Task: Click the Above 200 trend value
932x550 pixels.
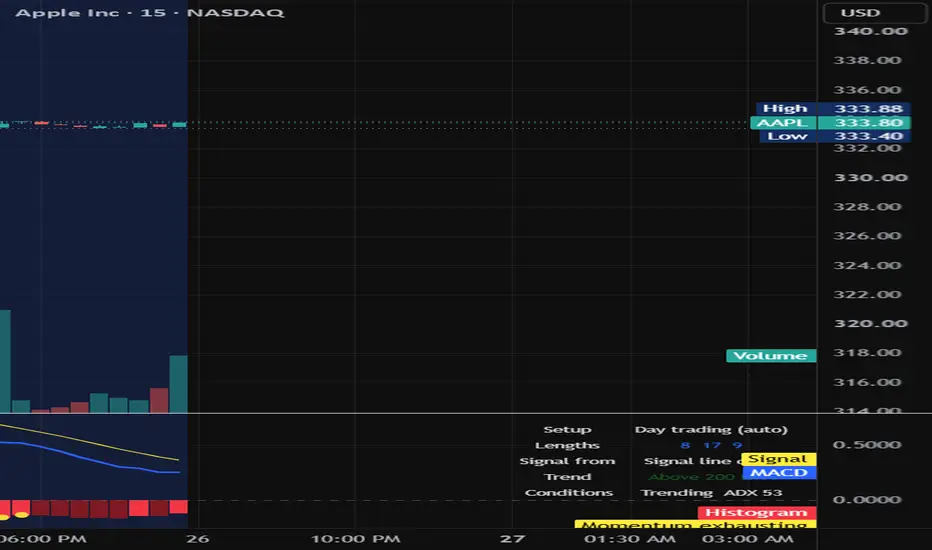Action: pos(691,477)
